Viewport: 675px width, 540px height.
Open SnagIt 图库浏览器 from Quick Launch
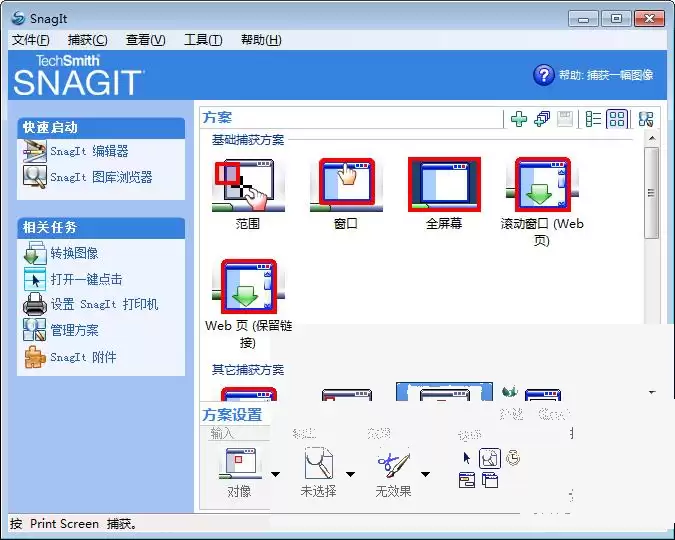pos(88,177)
